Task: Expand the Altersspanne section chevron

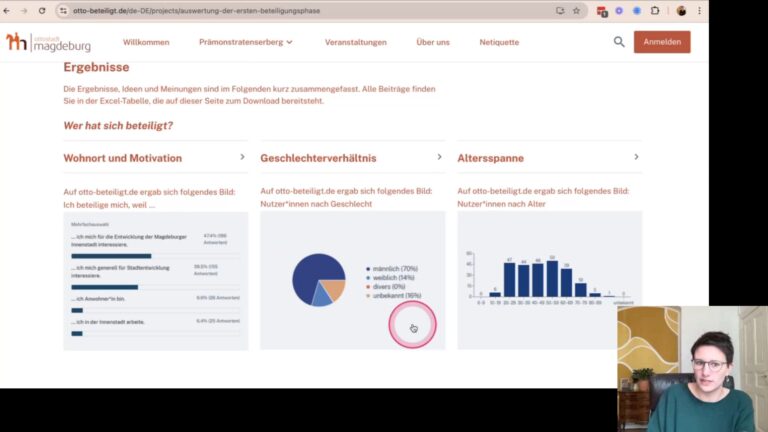Action: [x=636, y=157]
